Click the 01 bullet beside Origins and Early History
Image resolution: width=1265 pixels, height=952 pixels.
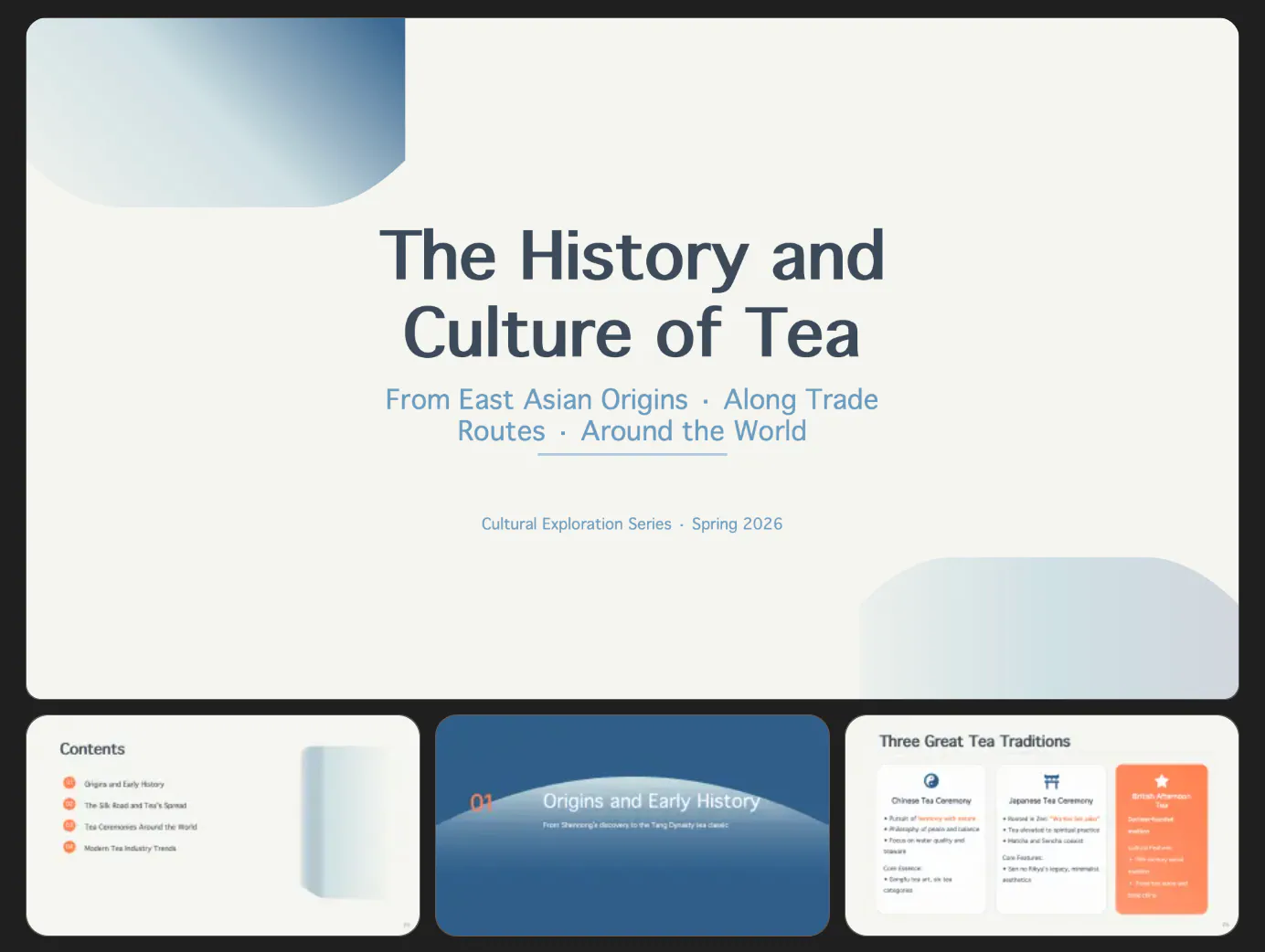click(69, 783)
